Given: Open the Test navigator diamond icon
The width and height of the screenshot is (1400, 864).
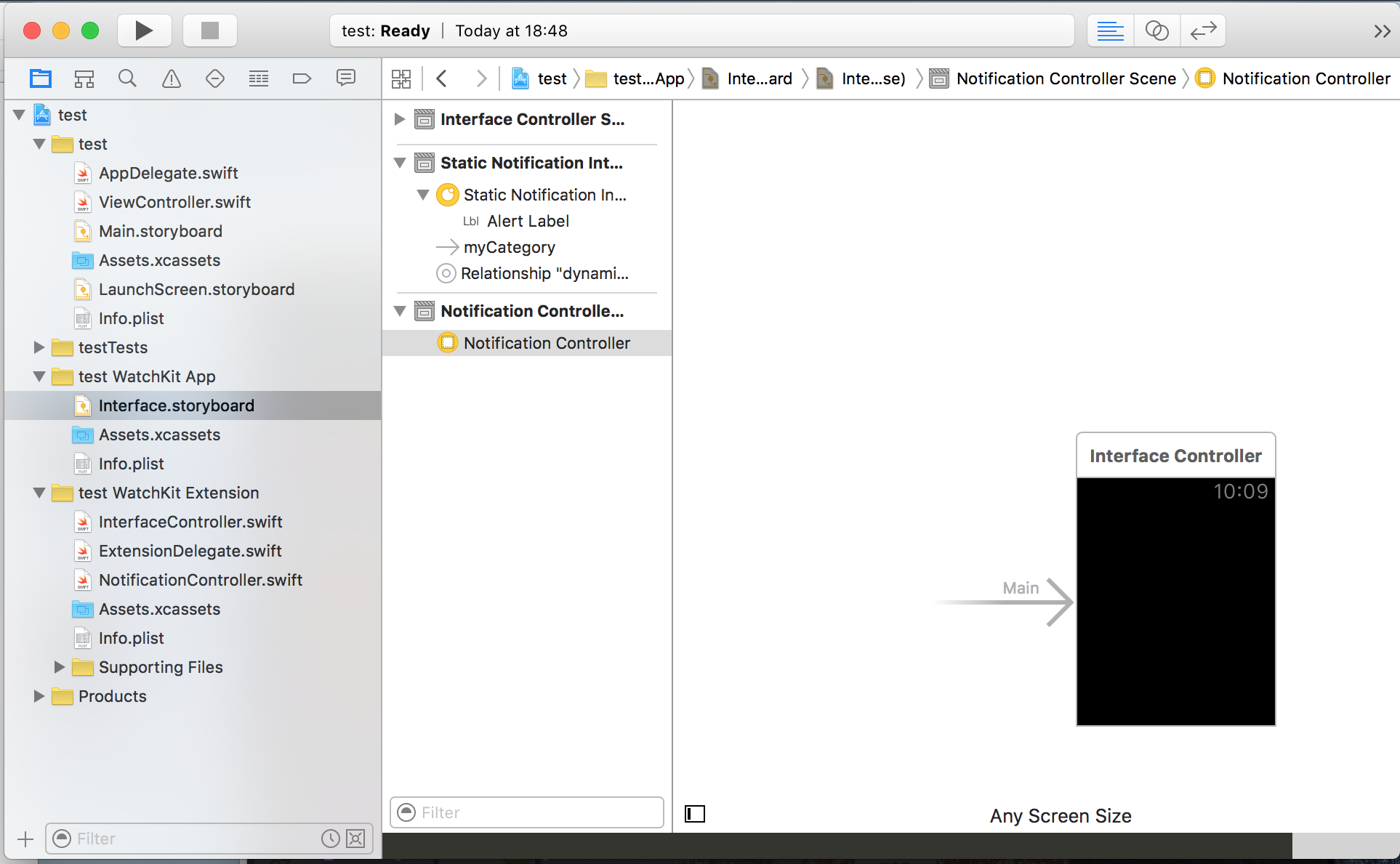Looking at the screenshot, I should (215, 78).
